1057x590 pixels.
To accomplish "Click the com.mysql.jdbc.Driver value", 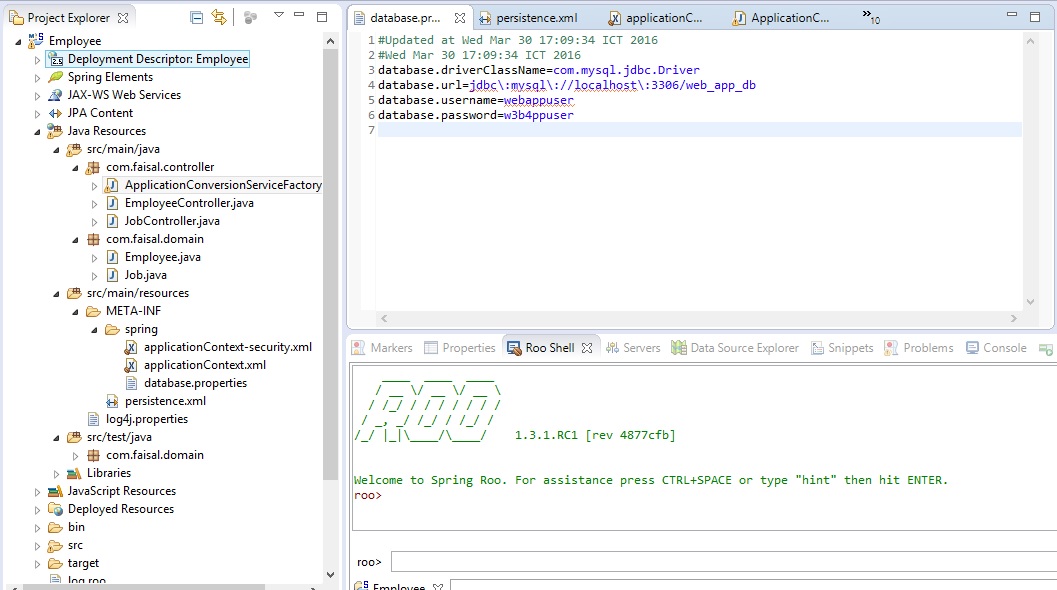I will point(626,70).
